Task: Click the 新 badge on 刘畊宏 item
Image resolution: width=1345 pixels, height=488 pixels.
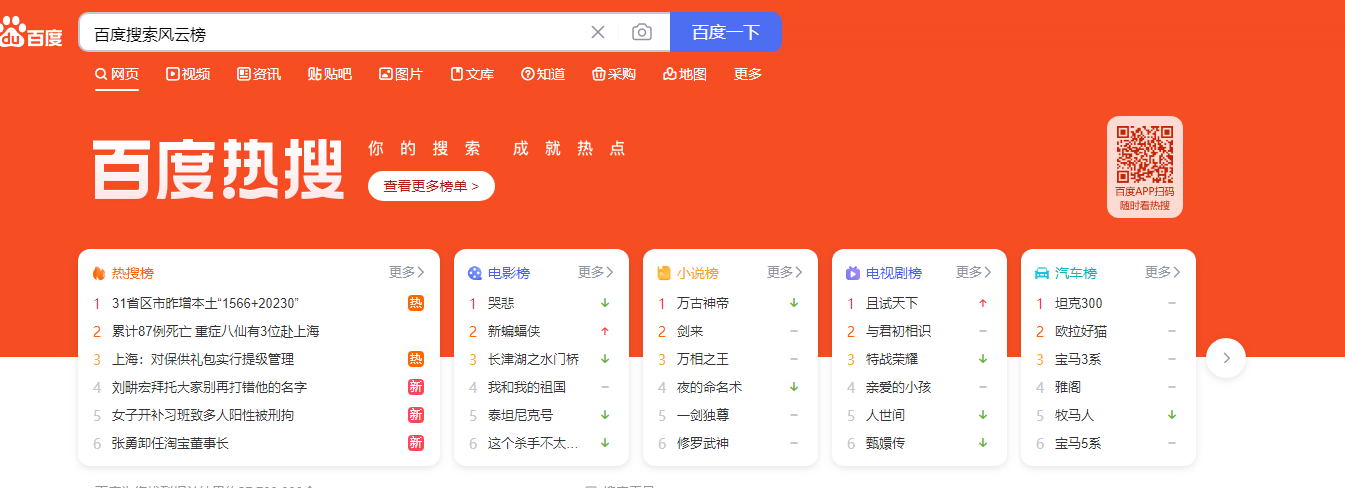Action: pyautogui.click(x=416, y=387)
